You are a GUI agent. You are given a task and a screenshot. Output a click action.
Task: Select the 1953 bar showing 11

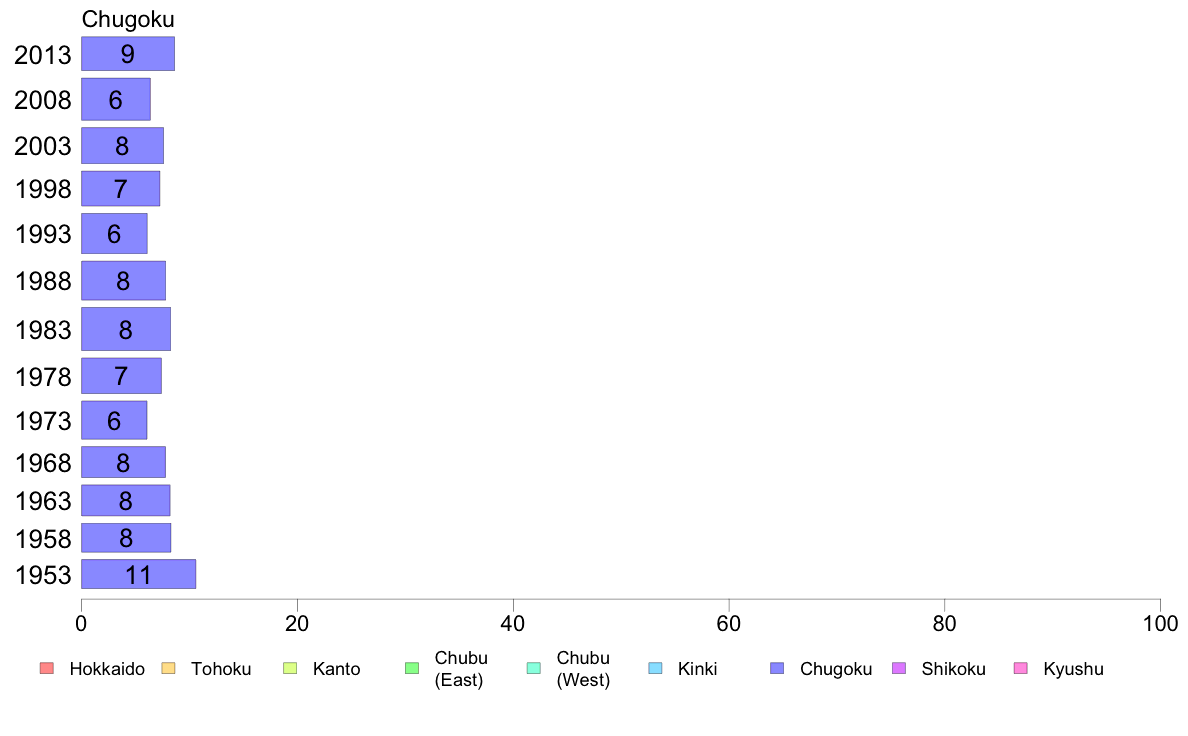tap(139, 574)
